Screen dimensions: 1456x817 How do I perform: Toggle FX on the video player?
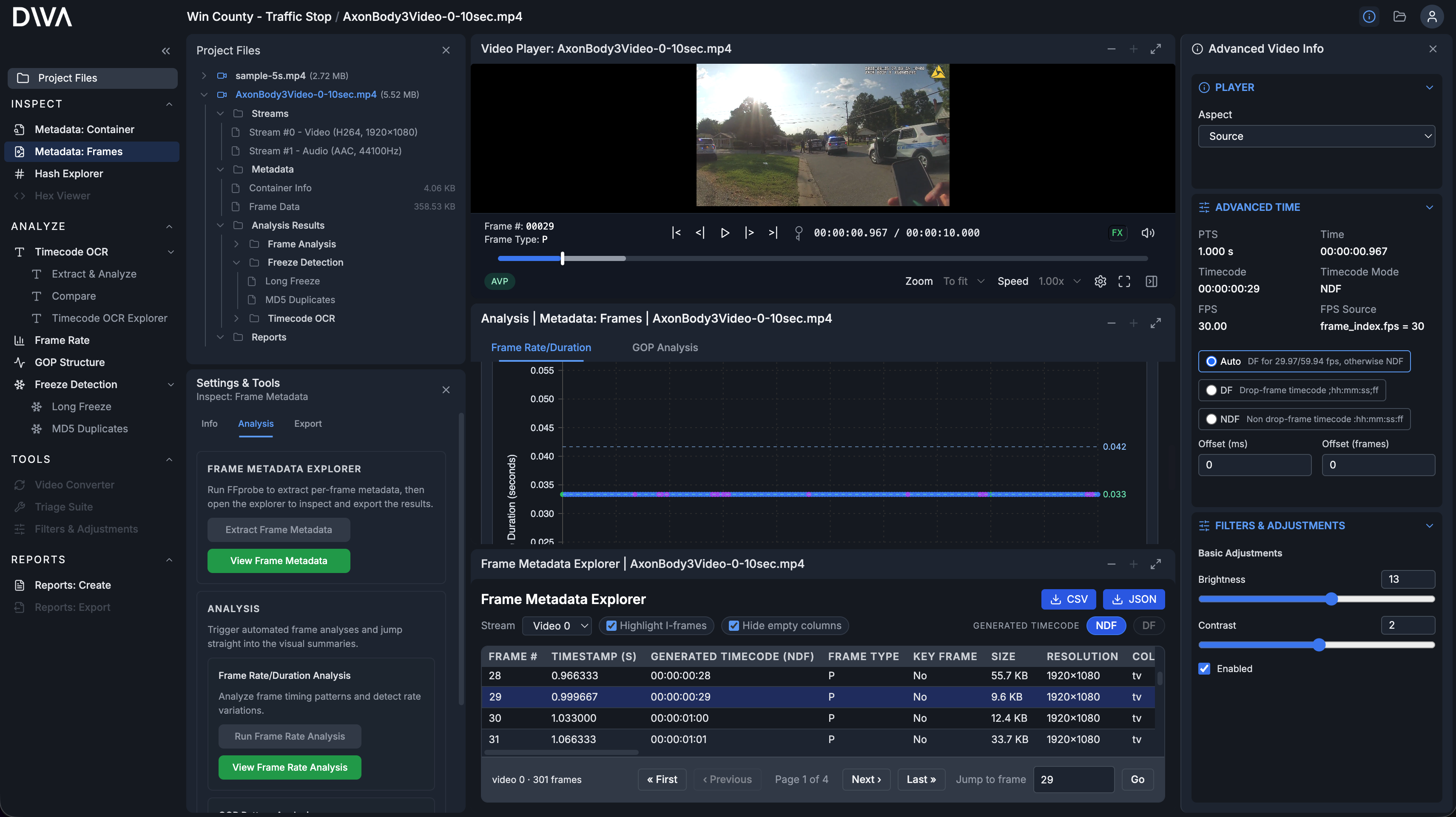pyautogui.click(x=1118, y=232)
